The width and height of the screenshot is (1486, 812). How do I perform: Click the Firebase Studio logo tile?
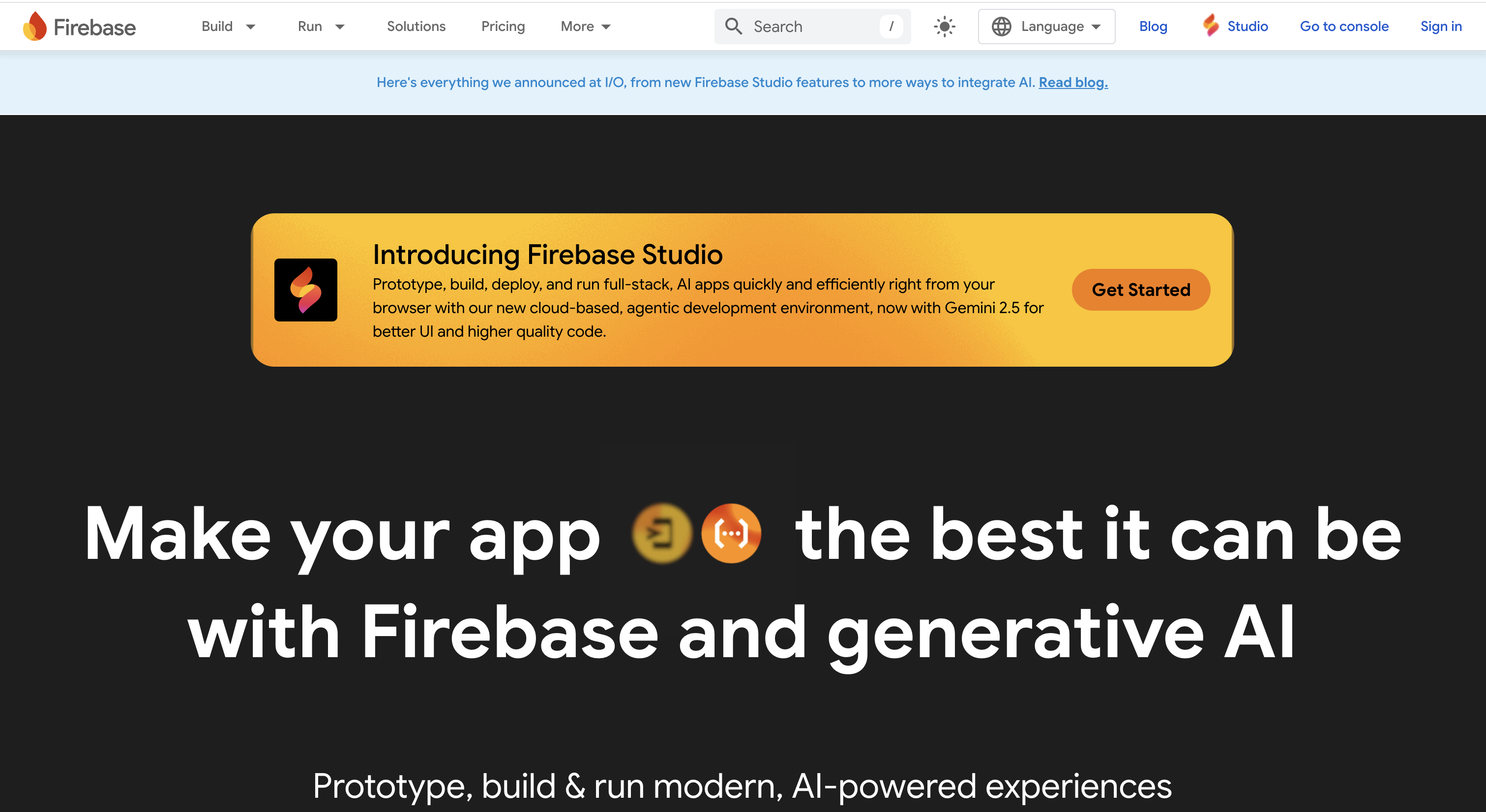click(x=306, y=290)
